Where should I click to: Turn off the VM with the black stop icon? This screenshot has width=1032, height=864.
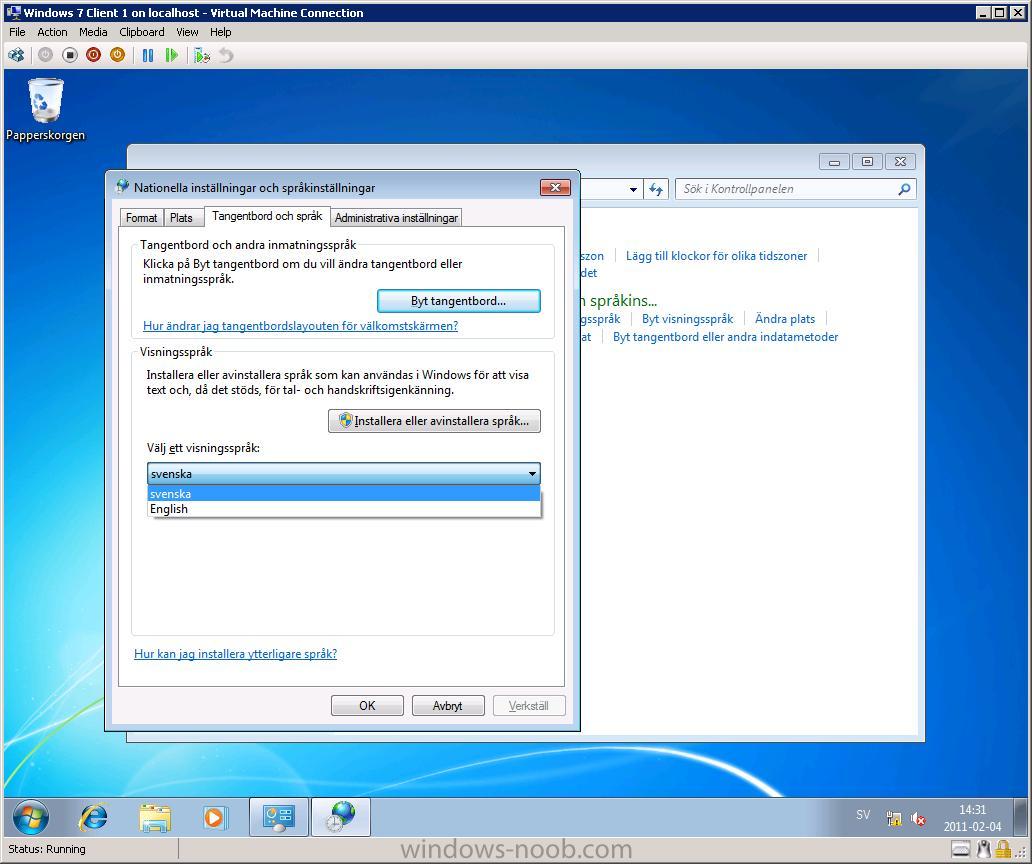point(69,55)
